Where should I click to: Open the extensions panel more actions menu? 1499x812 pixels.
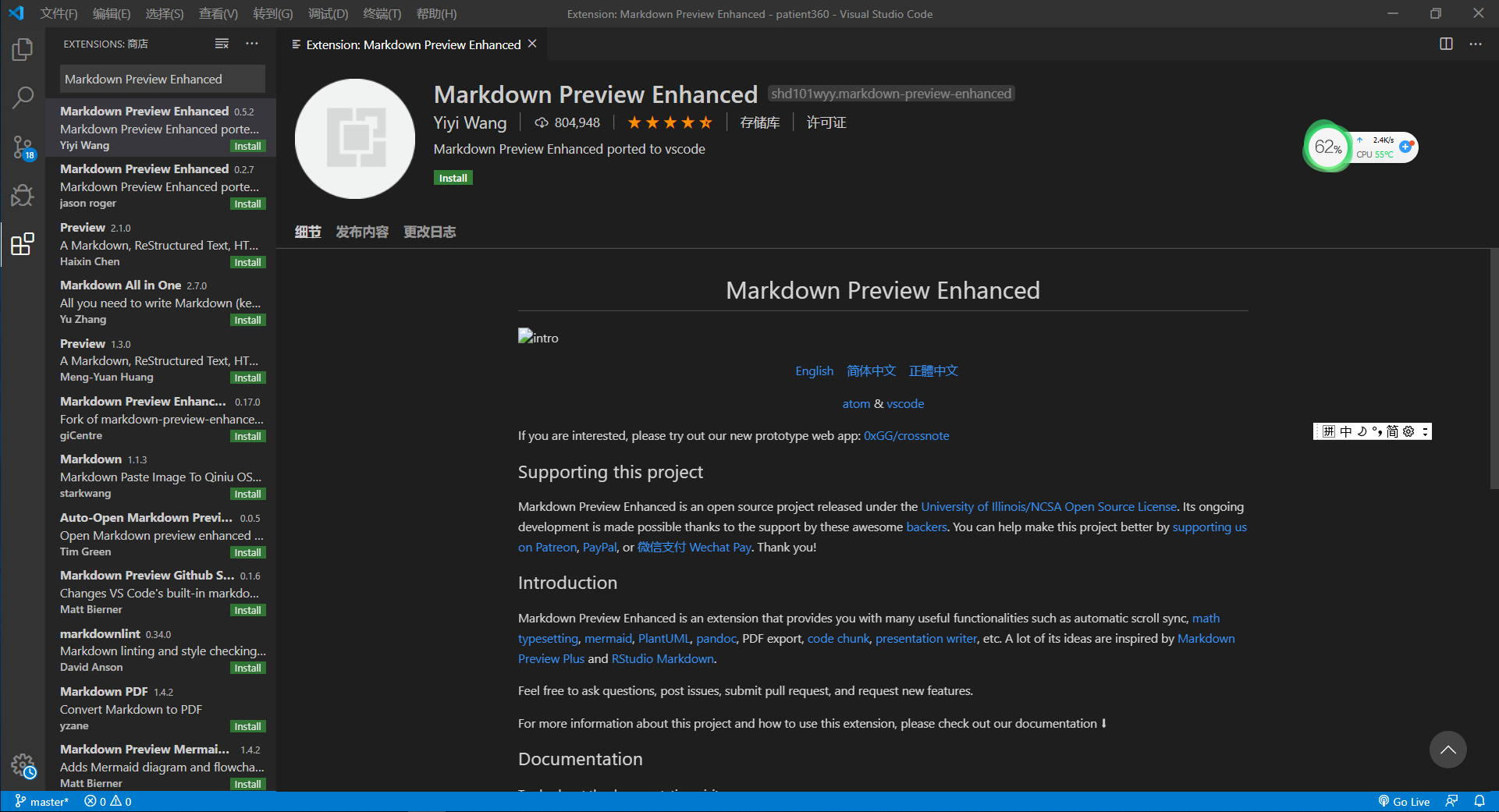coord(251,44)
